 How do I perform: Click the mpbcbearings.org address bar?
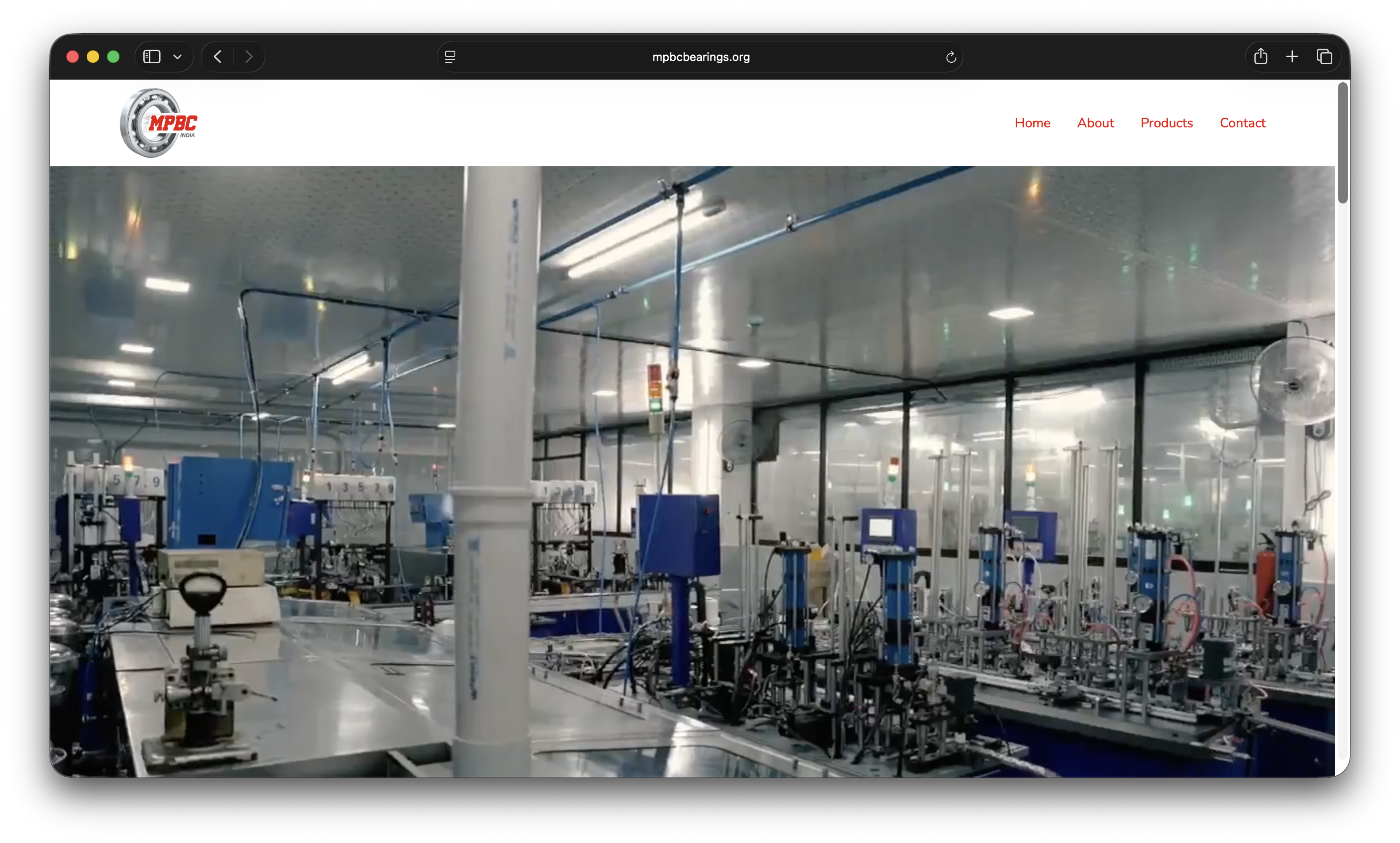[x=700, y=57]
